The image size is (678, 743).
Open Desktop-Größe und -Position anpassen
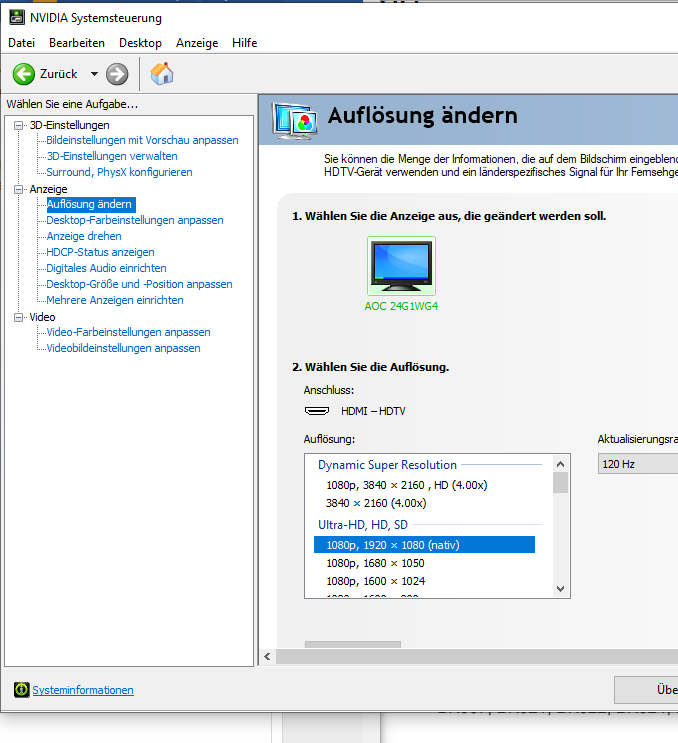tap(139, 284)
